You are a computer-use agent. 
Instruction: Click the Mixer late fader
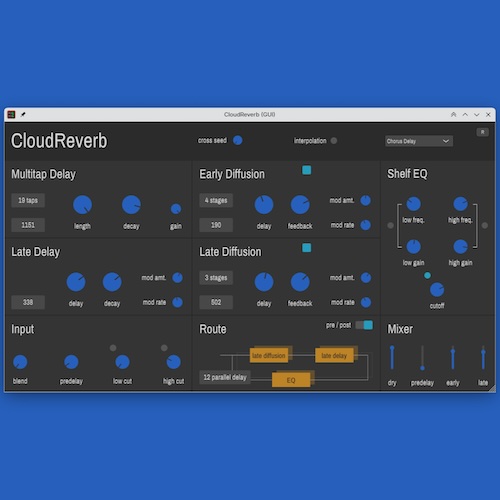[x=483, y=358]
